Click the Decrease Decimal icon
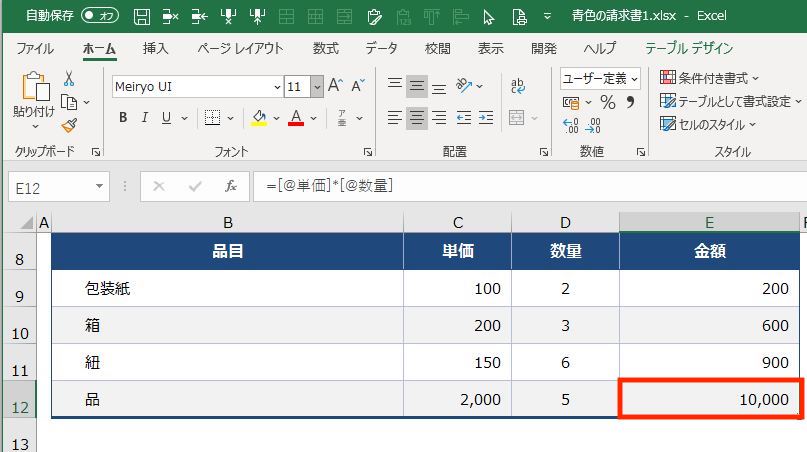 (593, 126)
